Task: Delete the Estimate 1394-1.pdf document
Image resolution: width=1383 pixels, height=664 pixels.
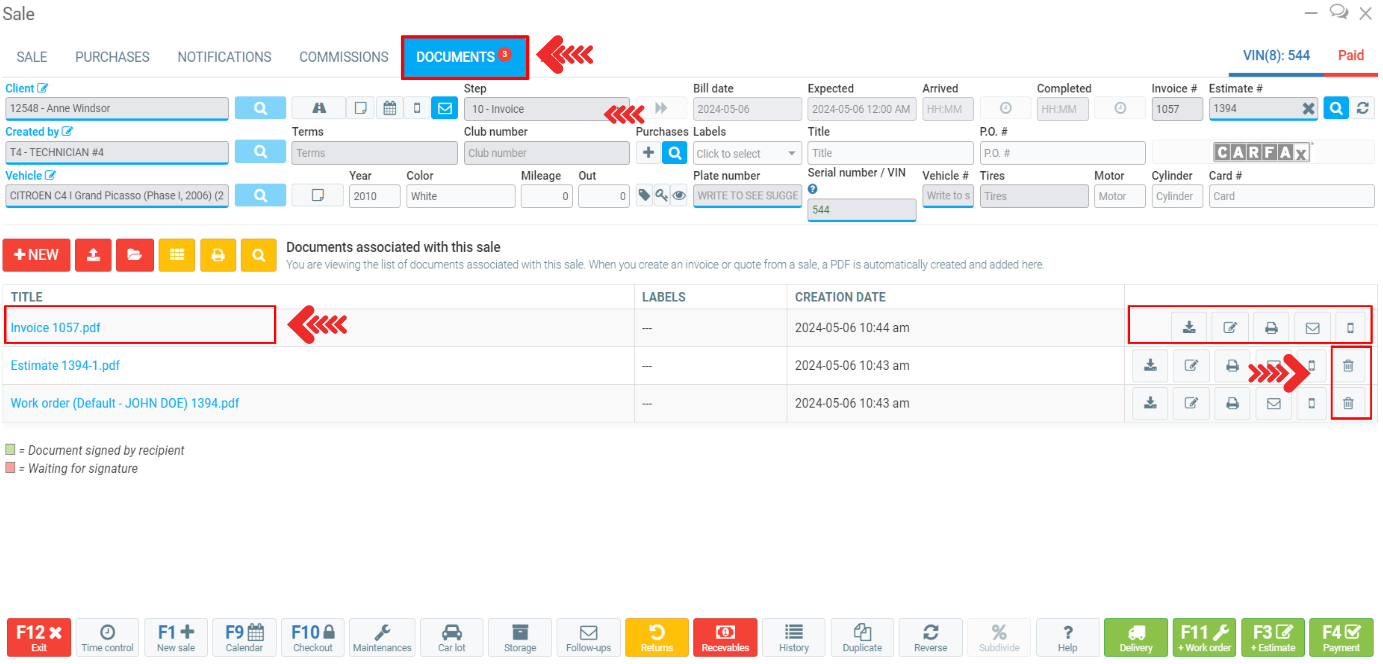Action: (x=1348, y=366)
